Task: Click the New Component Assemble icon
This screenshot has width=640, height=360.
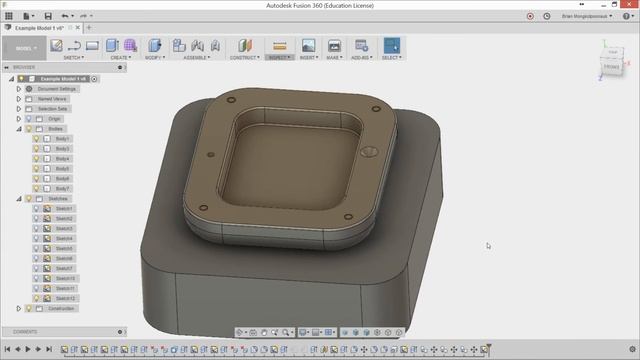Action: click(x=179, y=45)
